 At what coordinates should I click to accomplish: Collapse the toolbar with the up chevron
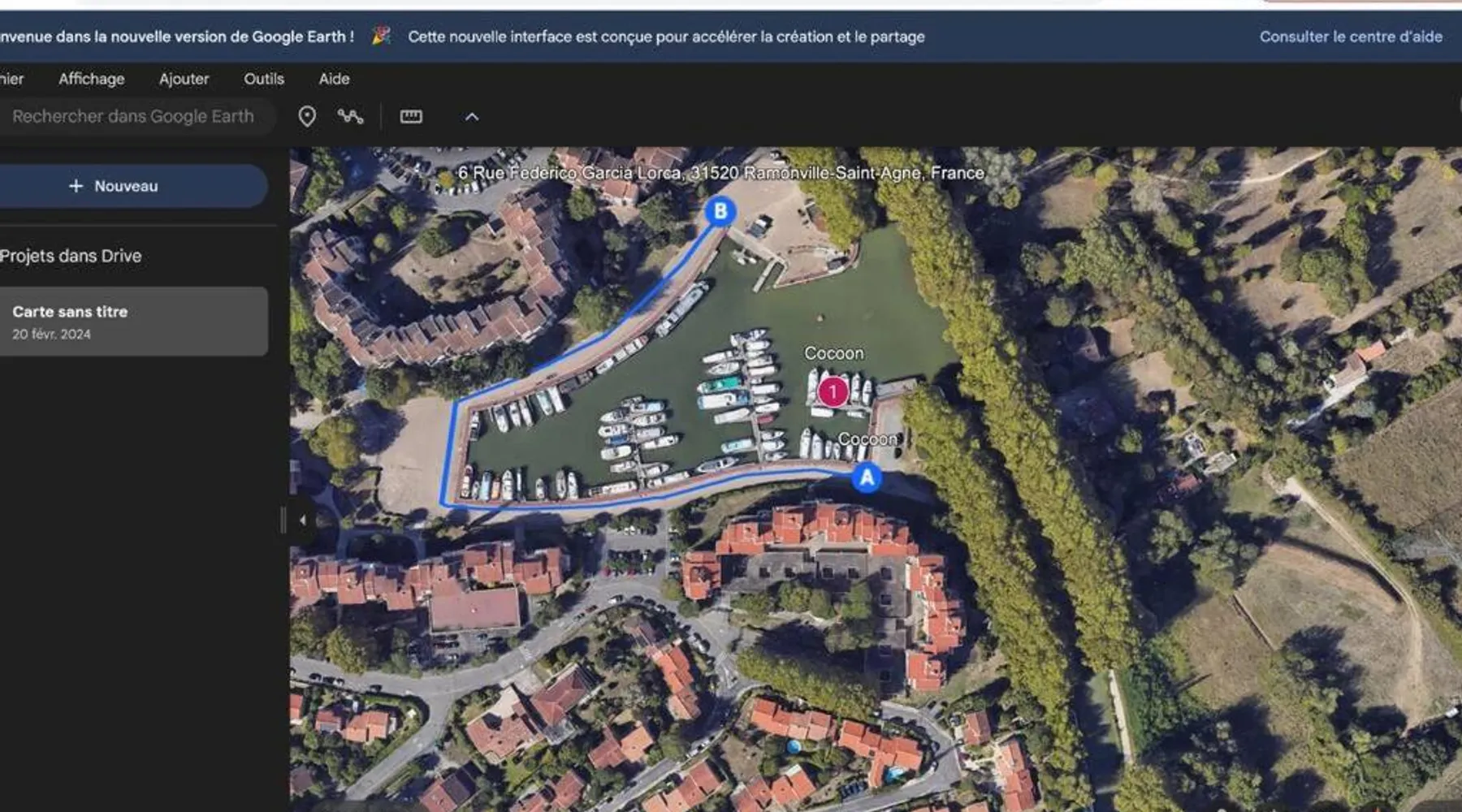pos(472,117)
